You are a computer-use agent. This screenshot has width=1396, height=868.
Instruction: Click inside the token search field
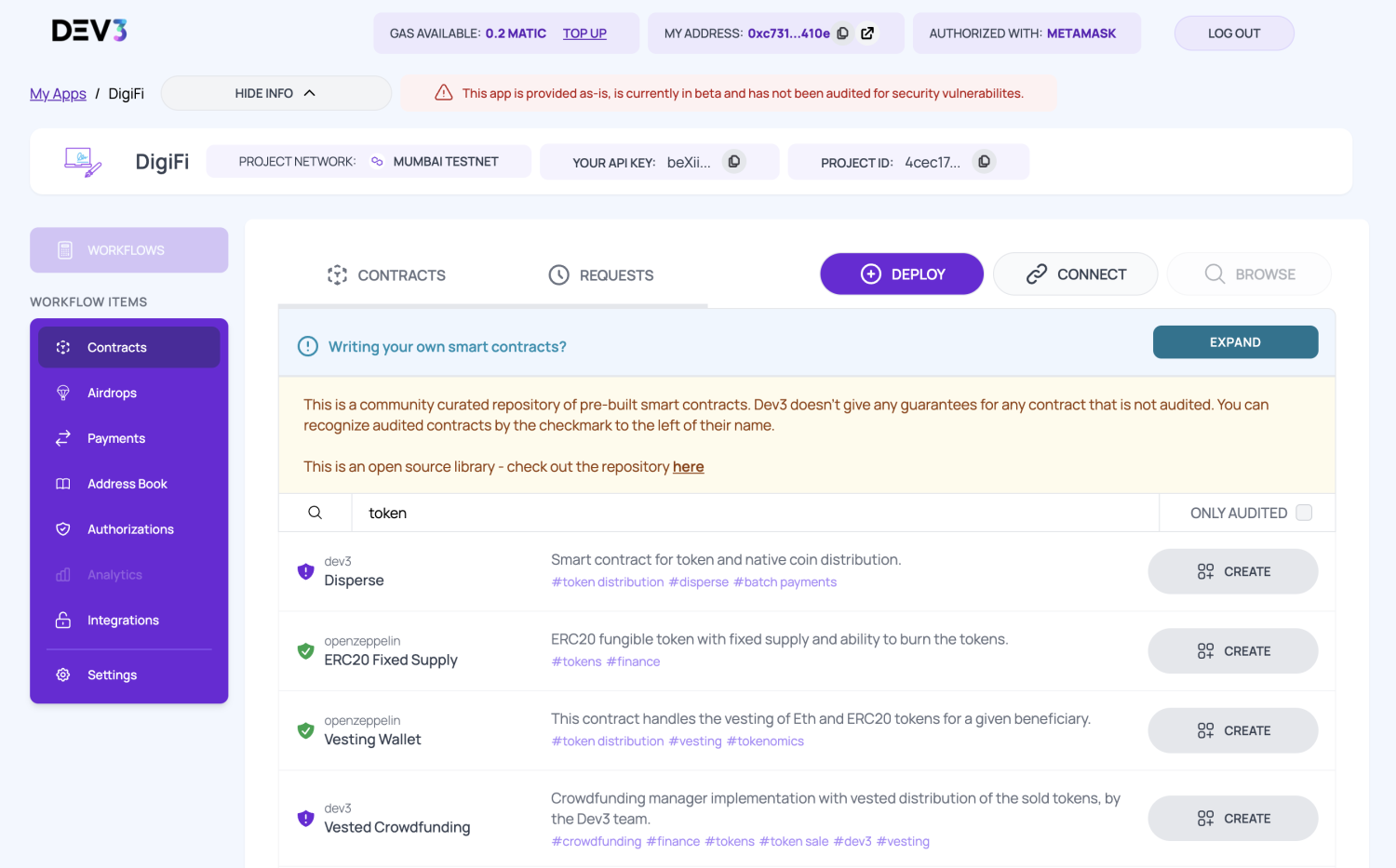tap(651, 513)
